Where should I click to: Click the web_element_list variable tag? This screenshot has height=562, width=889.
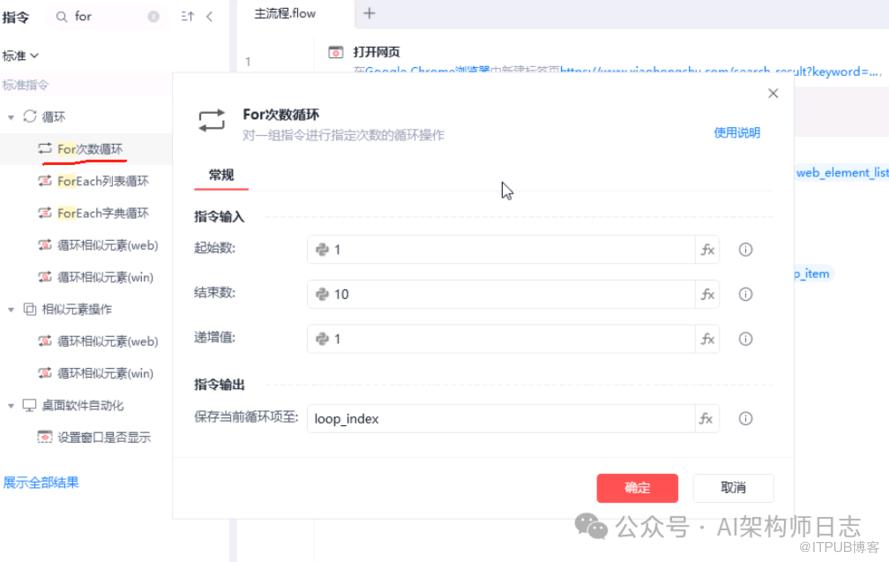843,173
